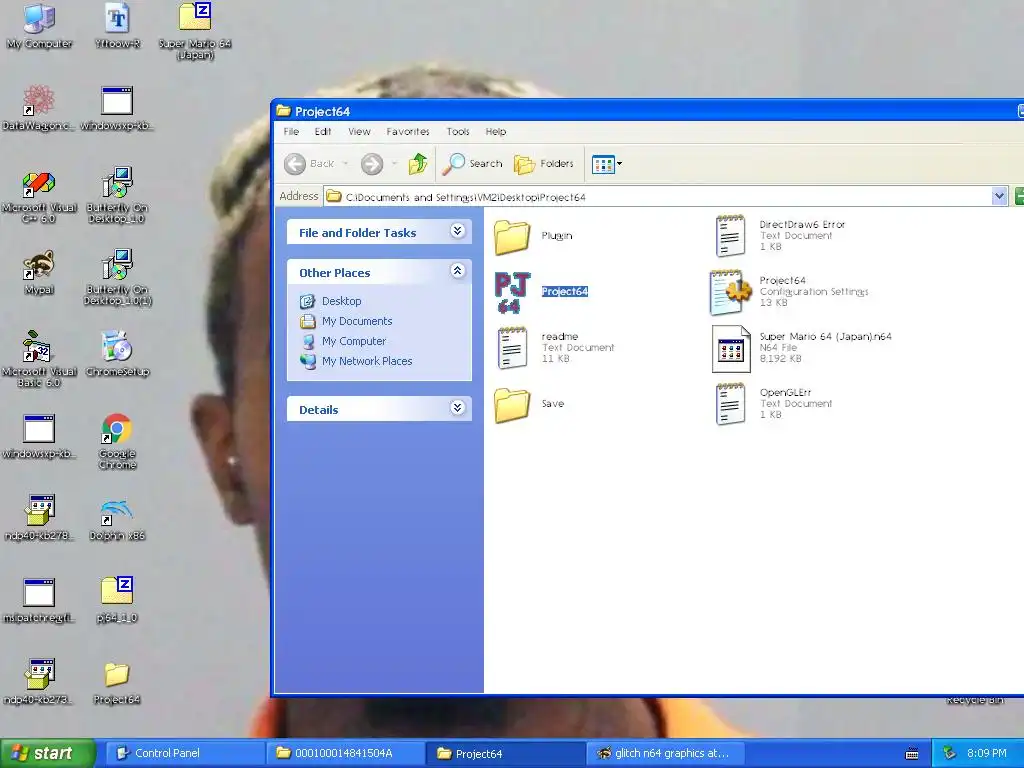This screenshot has width=1024, height=768.
Task: Switch to Project64 taskbar button
Action: (x=505, y=753)
